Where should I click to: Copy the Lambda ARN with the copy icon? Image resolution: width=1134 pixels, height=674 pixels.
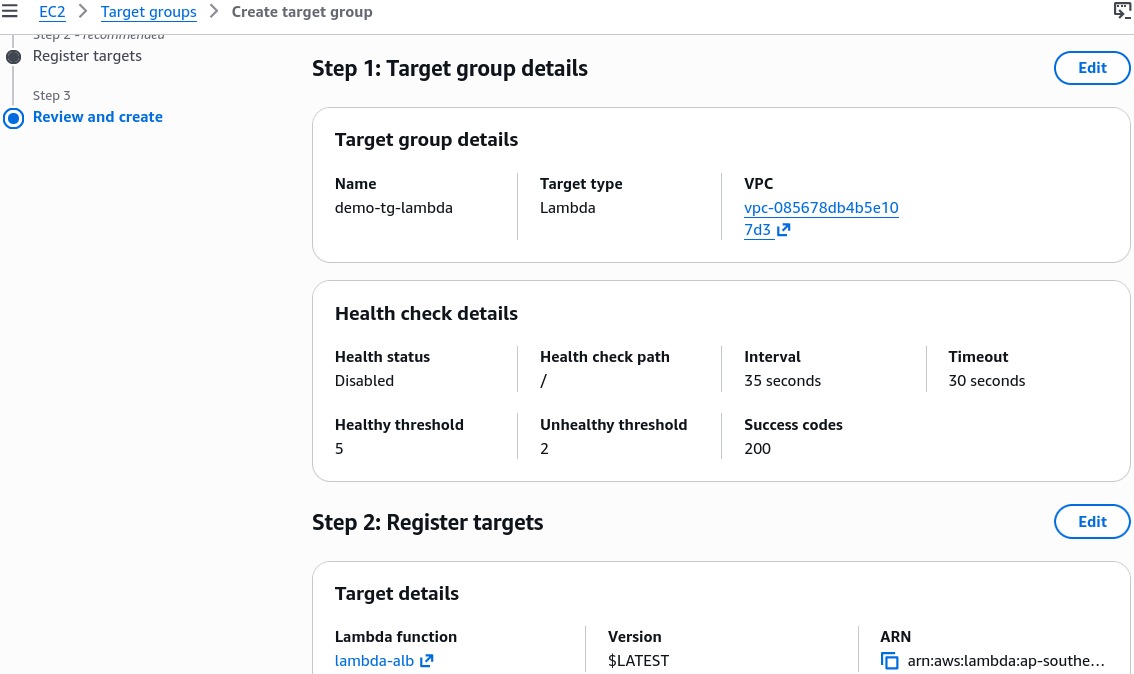[x=890, y=660]
